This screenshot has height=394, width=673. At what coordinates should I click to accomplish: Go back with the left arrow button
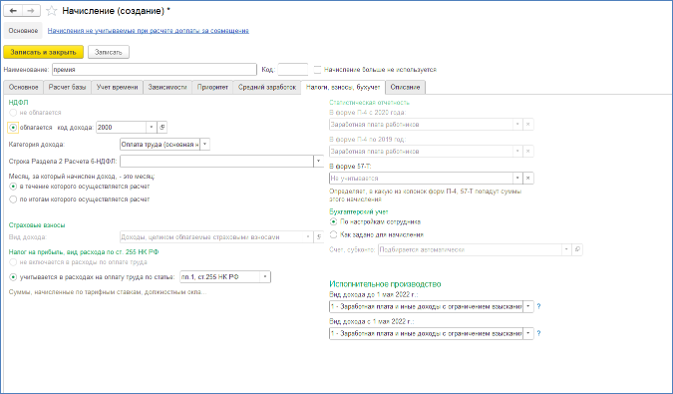[13, 11]
